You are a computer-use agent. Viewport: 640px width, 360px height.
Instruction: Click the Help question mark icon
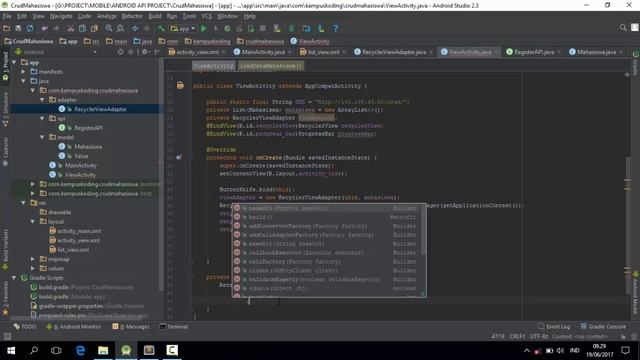pos(336,28)
